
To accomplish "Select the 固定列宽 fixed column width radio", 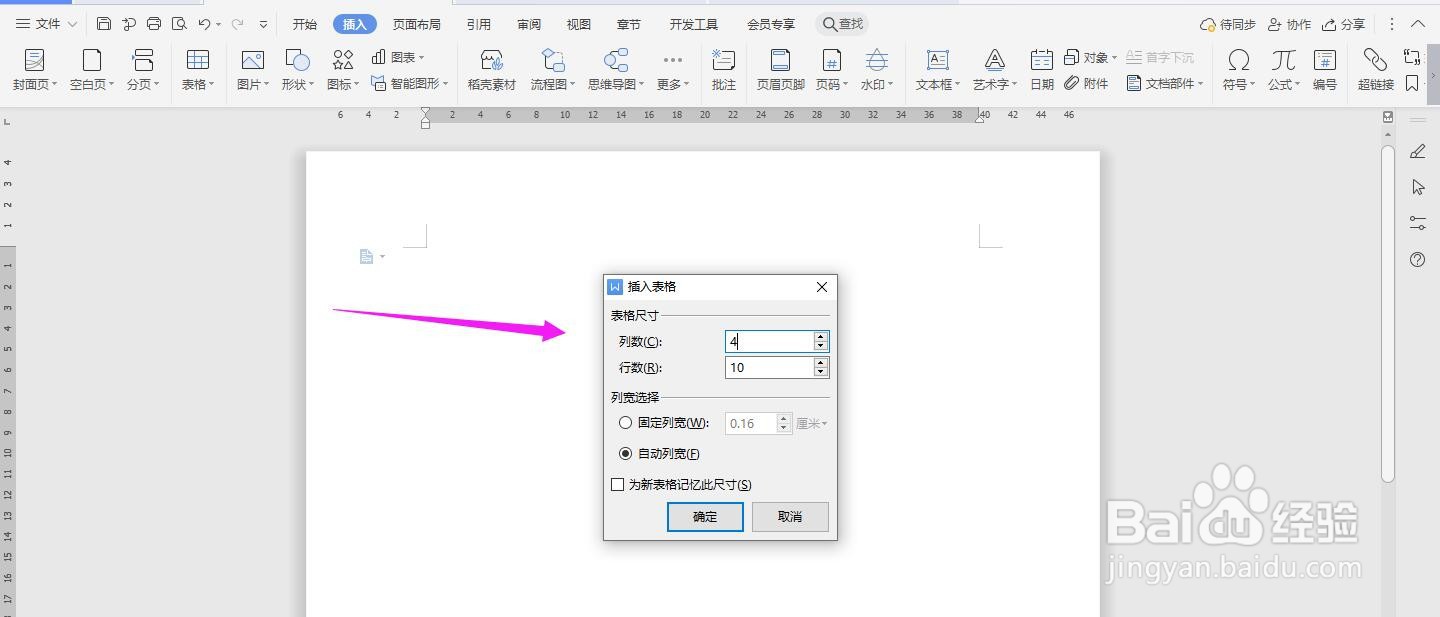I will [626, 423].
